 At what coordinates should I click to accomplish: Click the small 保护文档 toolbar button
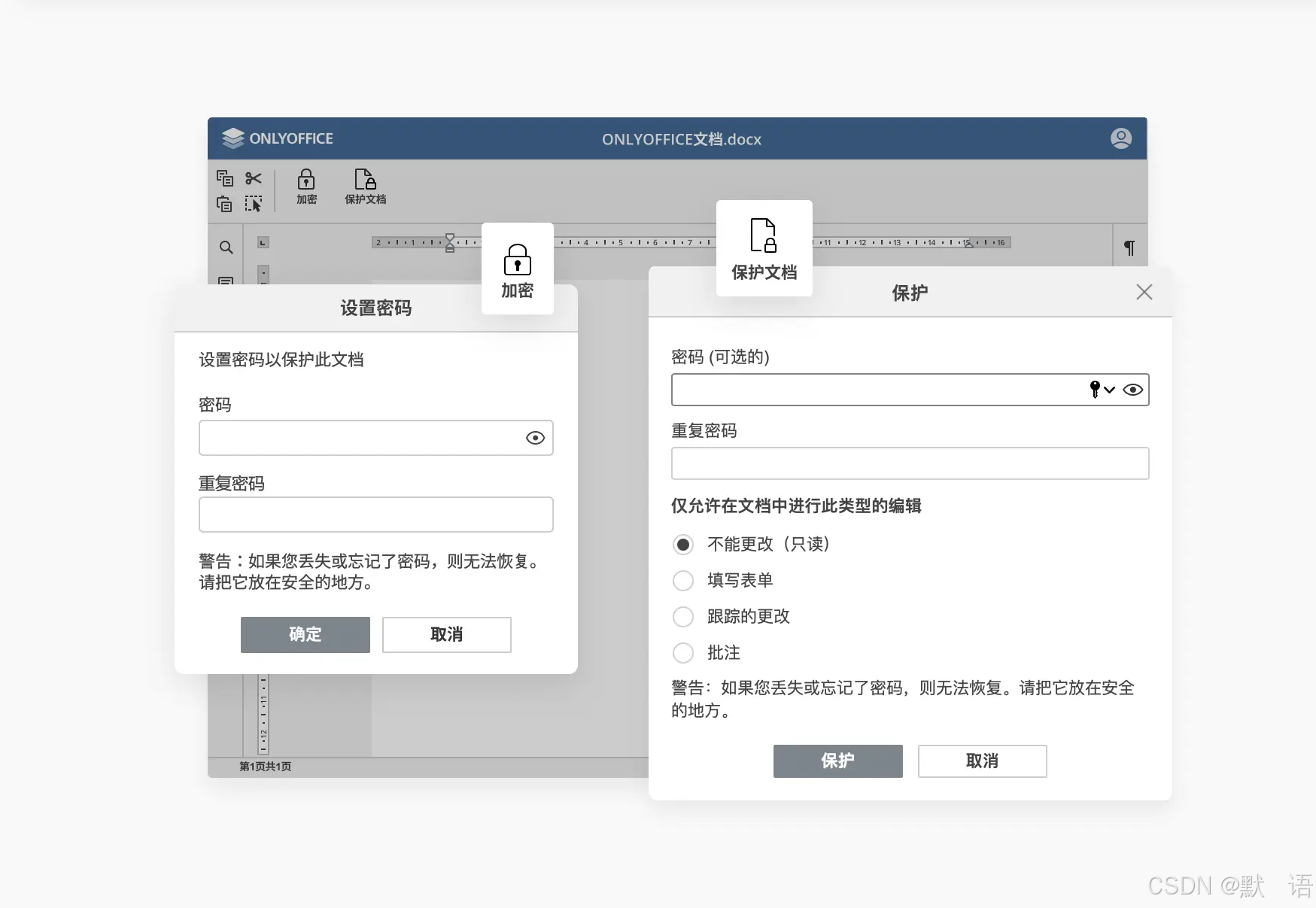coord(366,187)
